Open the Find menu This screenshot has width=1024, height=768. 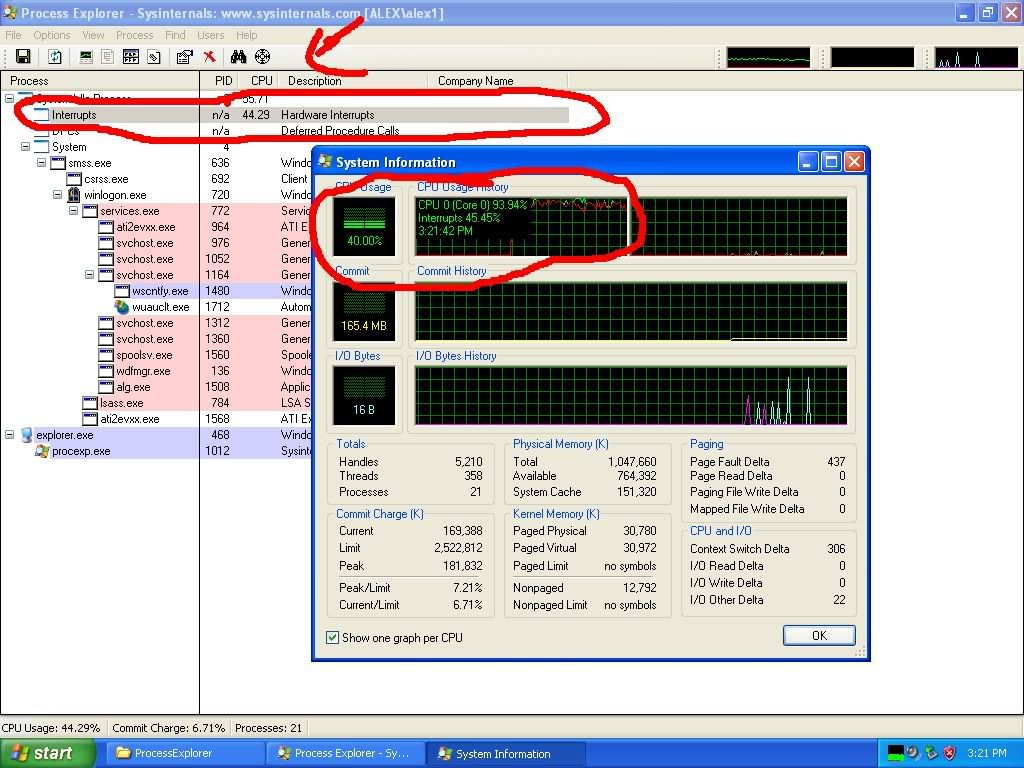pos(175,34)
